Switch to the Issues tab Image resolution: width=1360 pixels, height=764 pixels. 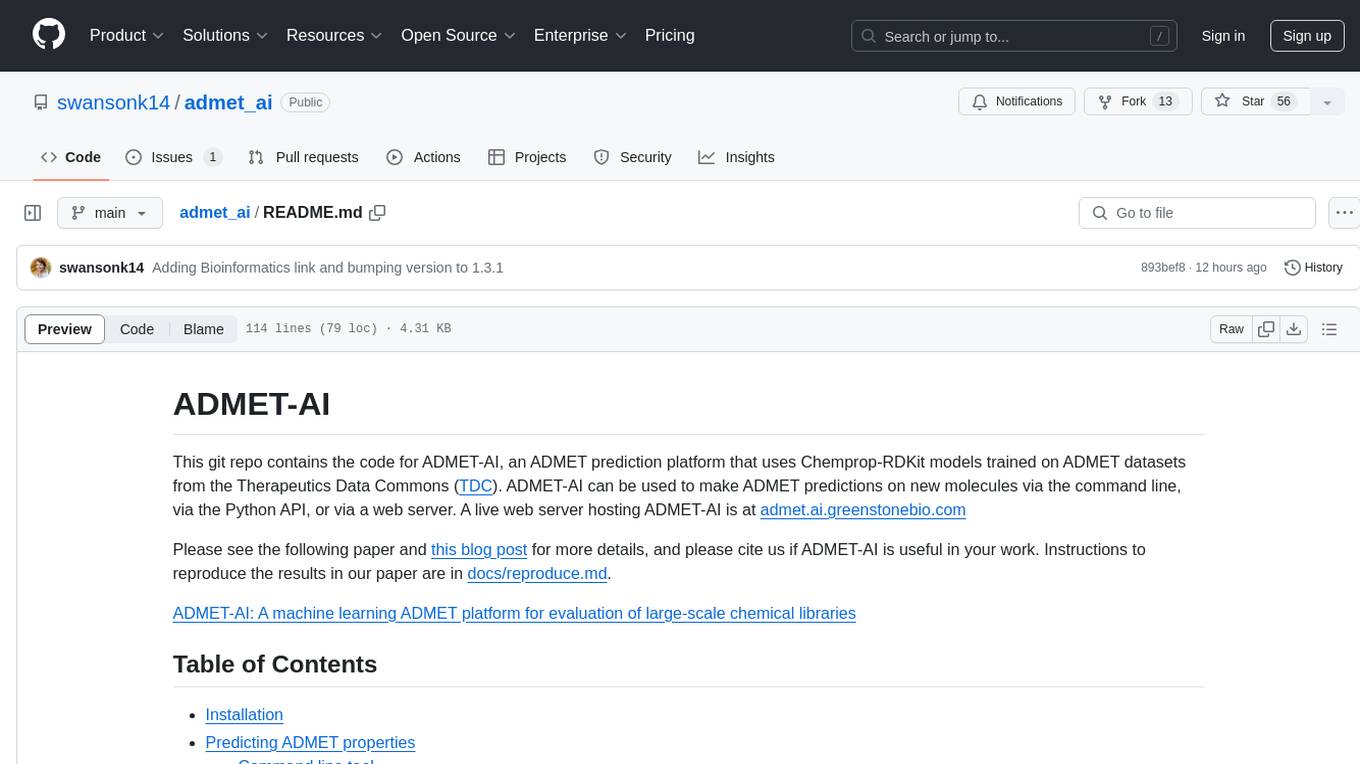(x=173, y=157)
